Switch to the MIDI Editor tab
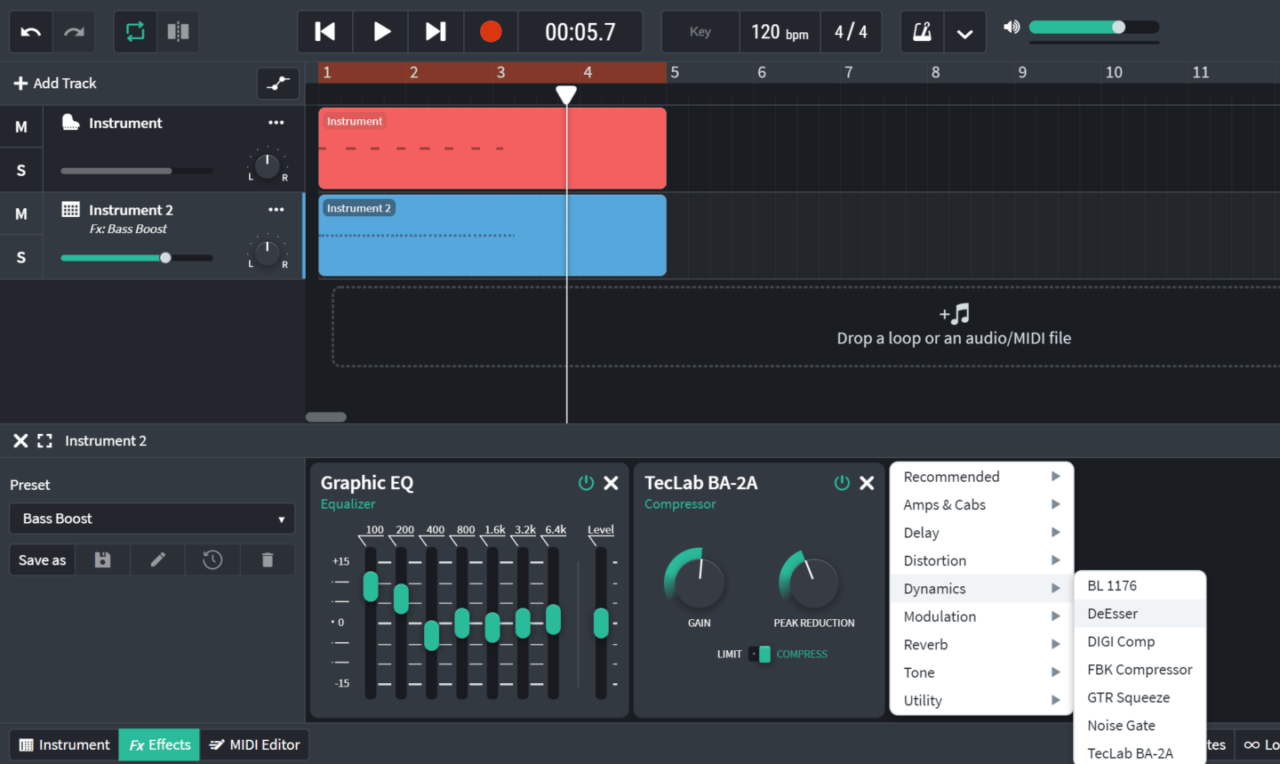This screenshot has width=1280, height=764. (255, 744)
